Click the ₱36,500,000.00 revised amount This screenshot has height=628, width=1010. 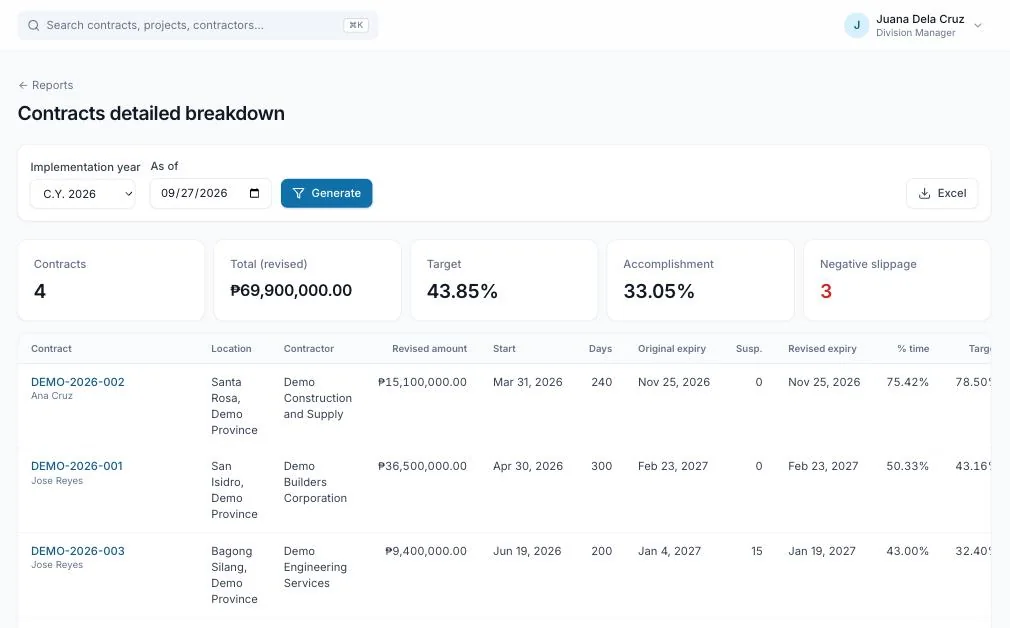(423, 466)
